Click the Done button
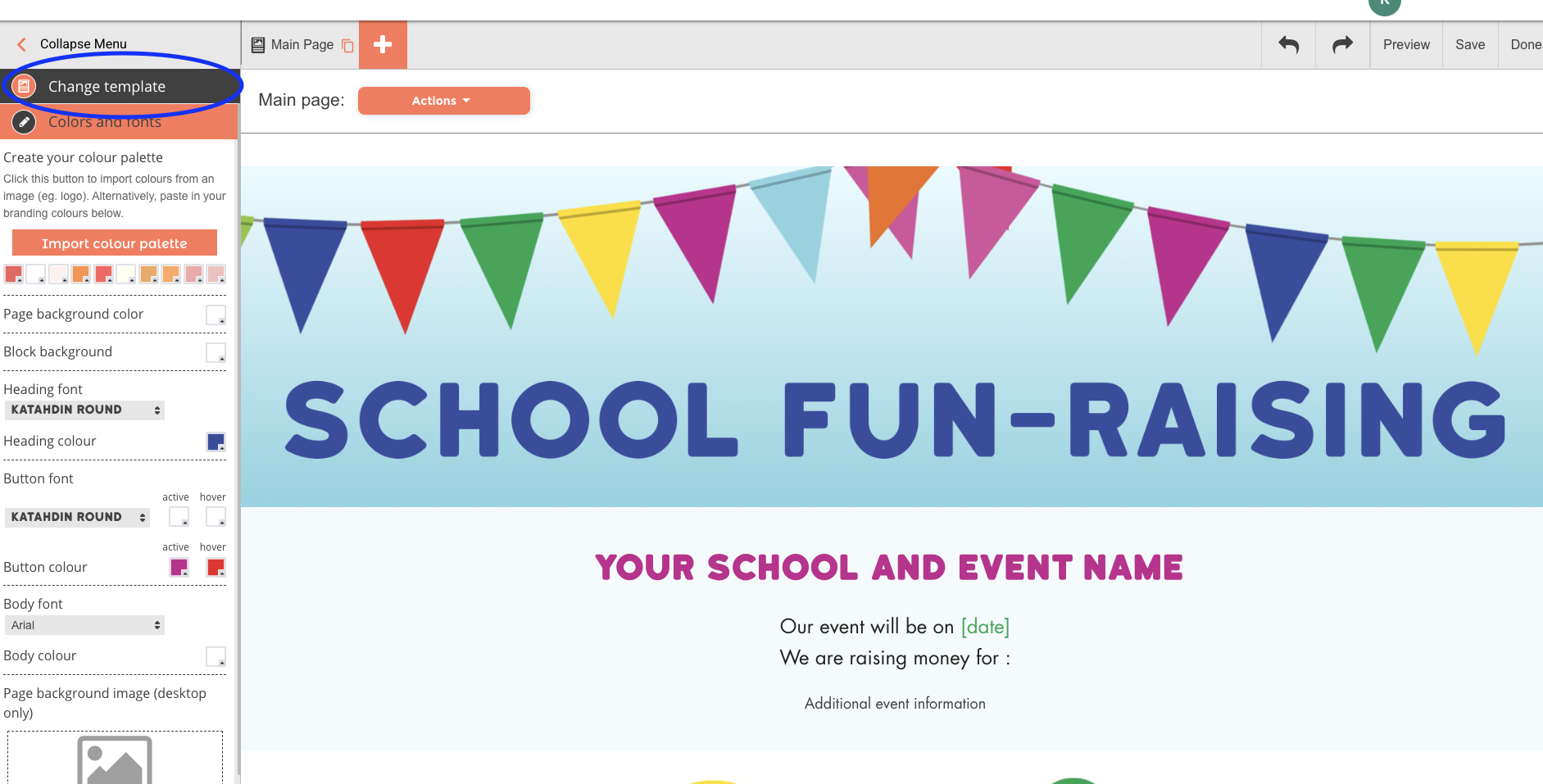Image resolution: width=1543 pixels, height=784 pixels. (1523, 45)
